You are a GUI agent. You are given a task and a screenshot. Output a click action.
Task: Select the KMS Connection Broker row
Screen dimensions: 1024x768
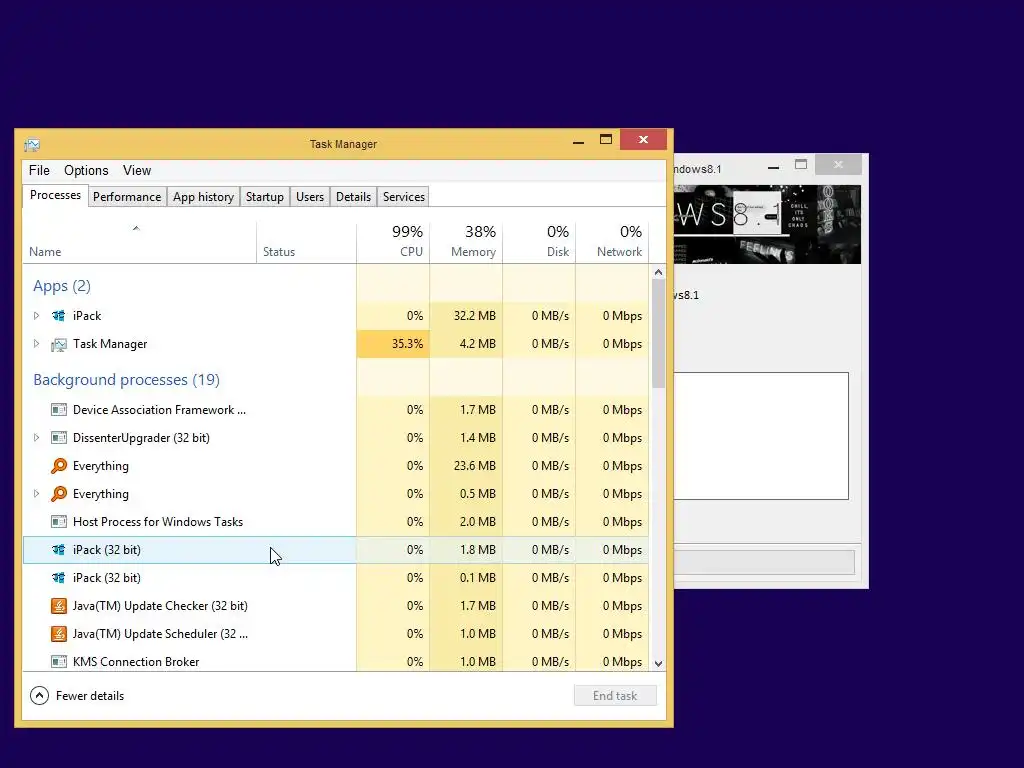336,662
